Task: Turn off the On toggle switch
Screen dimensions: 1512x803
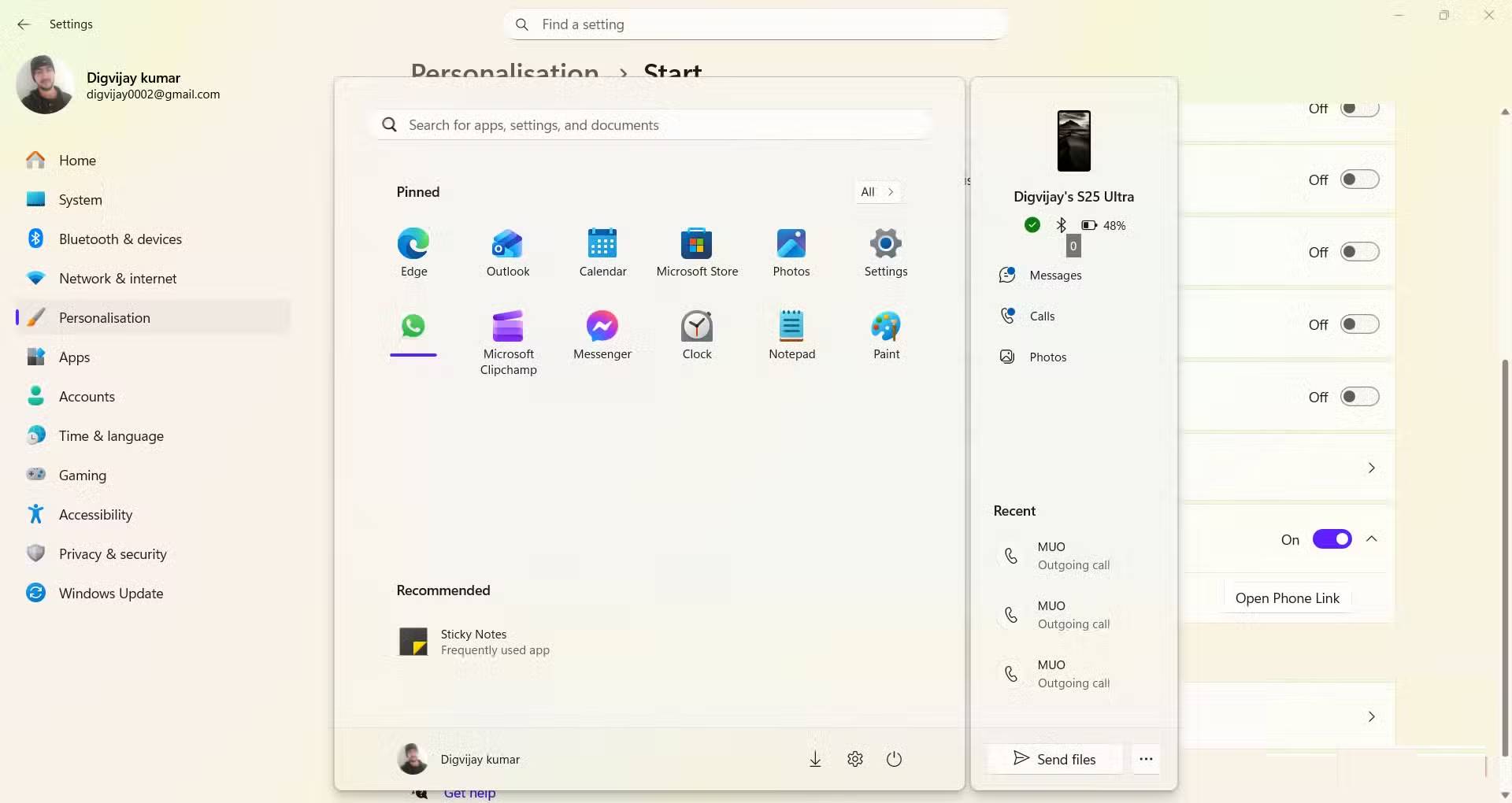Action: tap(1332, 539)
